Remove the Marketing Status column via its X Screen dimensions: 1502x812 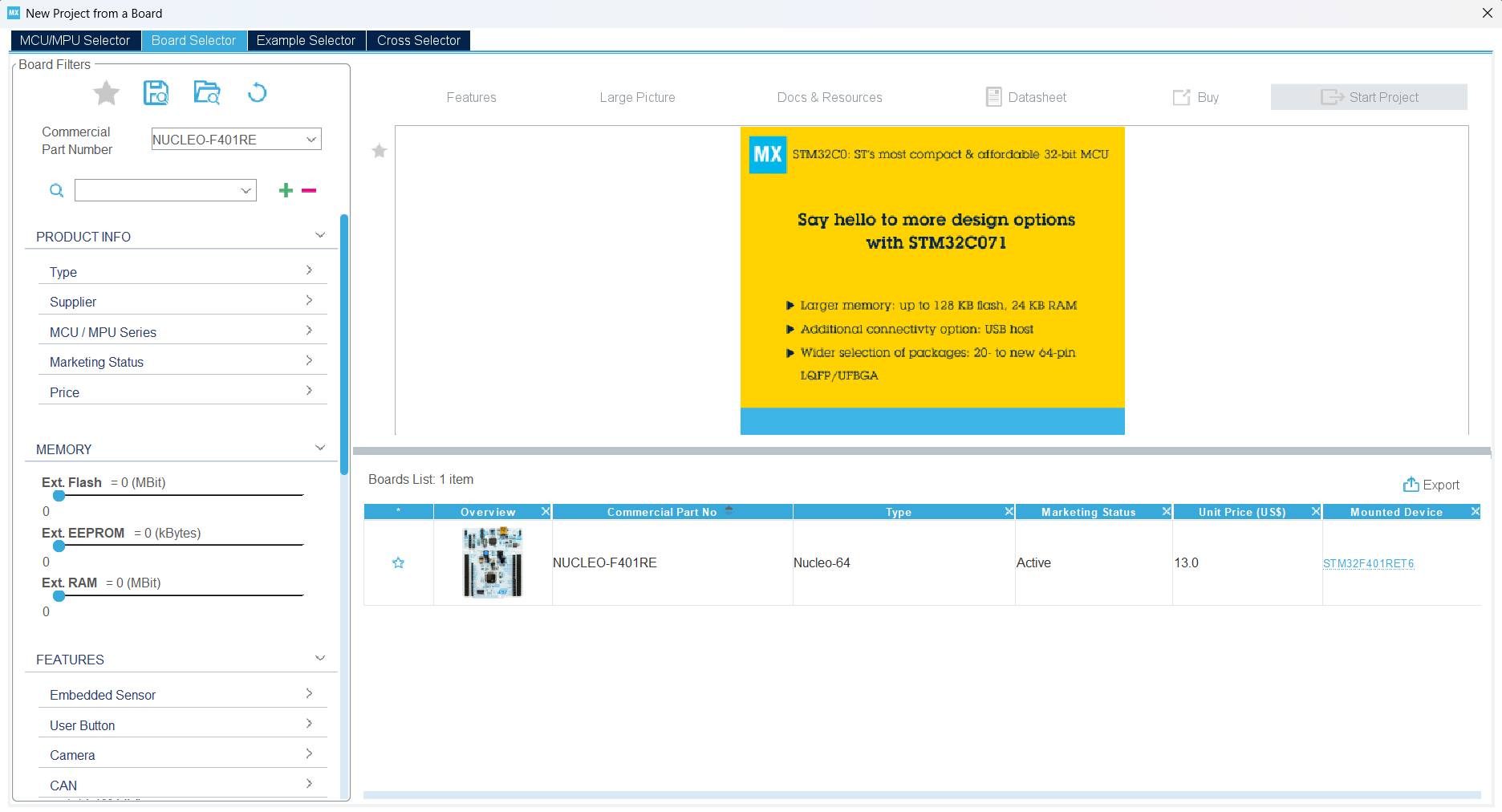1167,511
